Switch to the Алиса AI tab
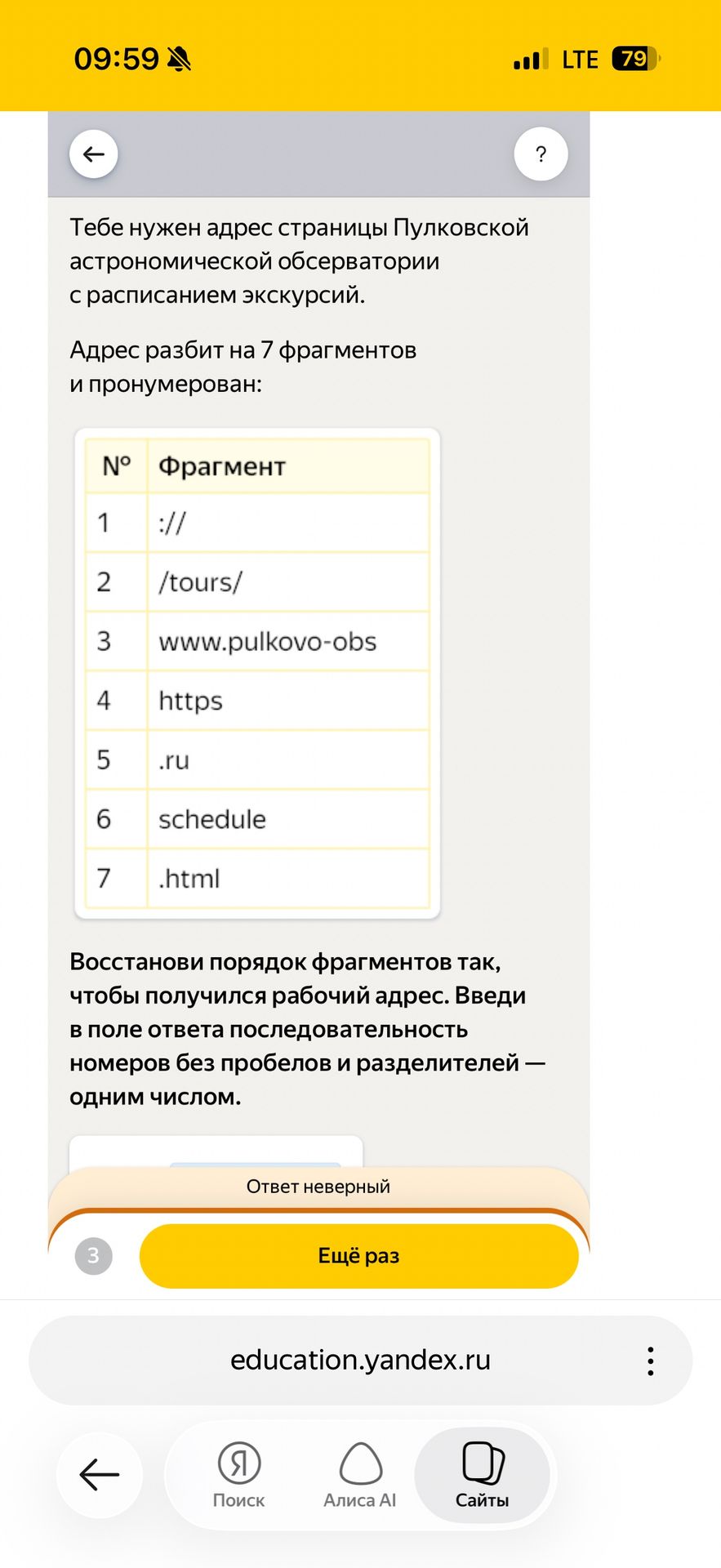 point(359,1475)
